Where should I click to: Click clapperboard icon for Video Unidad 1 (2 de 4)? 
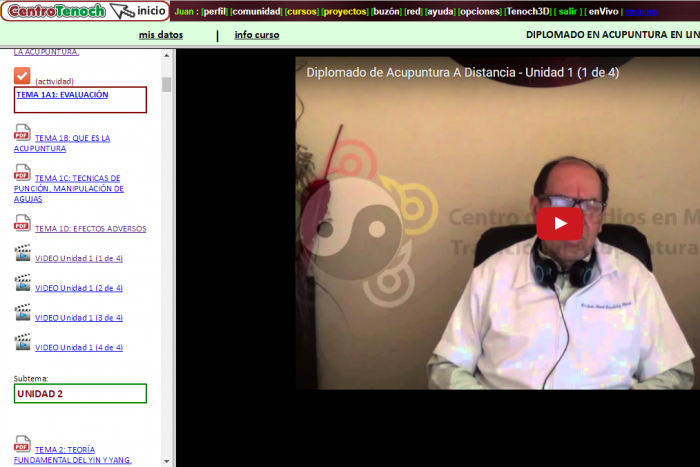(x=22, y=284)
